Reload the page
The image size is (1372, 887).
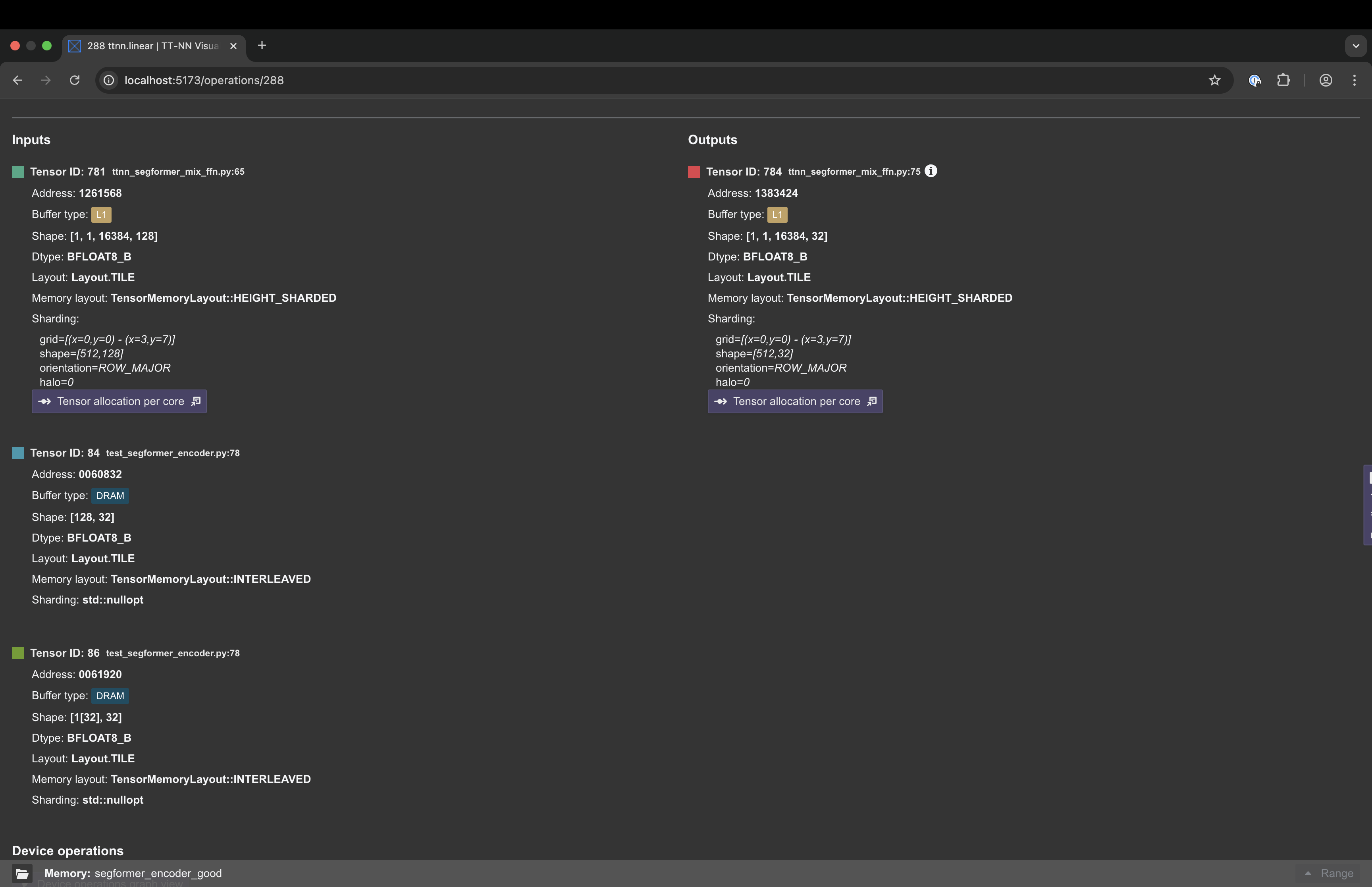(x=75, y=80)
